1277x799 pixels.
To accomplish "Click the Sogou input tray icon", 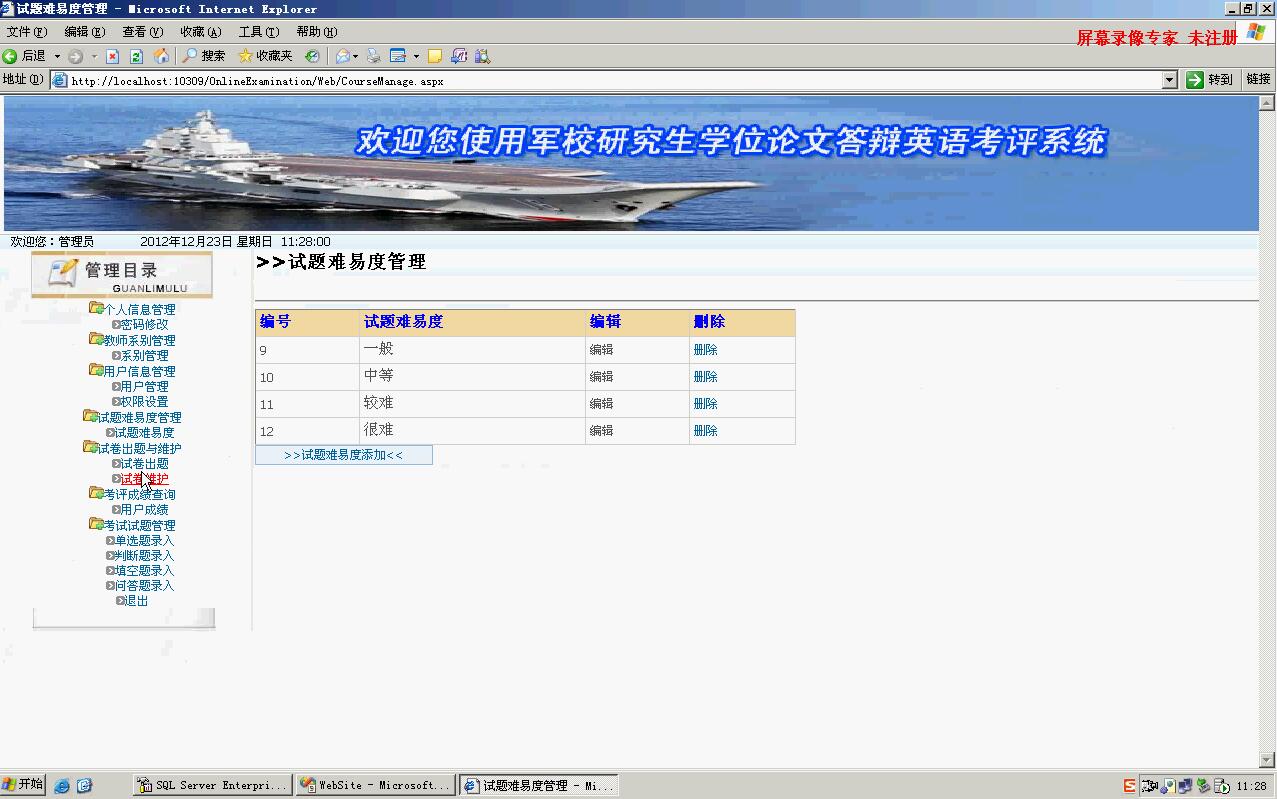I will point(1130,786).
